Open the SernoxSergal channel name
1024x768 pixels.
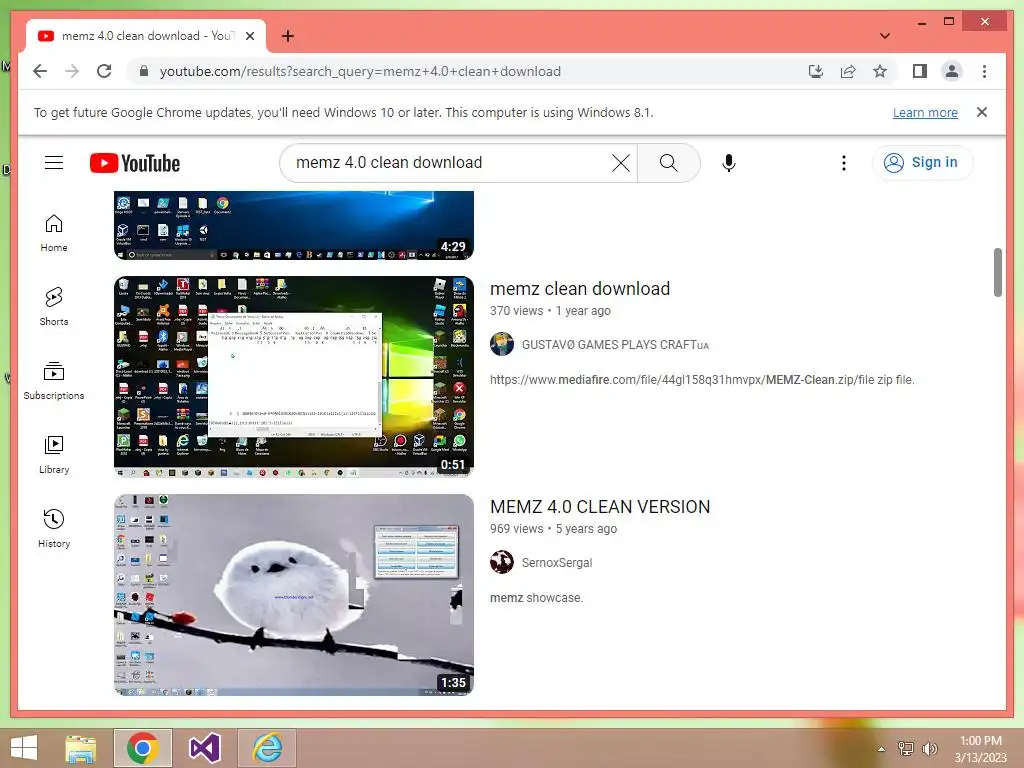click(557, 563)
